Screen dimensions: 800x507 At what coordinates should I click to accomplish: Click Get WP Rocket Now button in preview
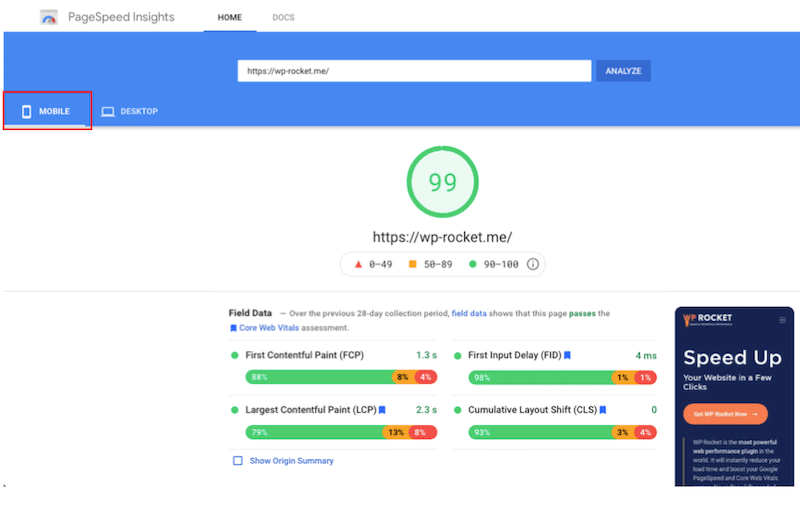point(725,414)
